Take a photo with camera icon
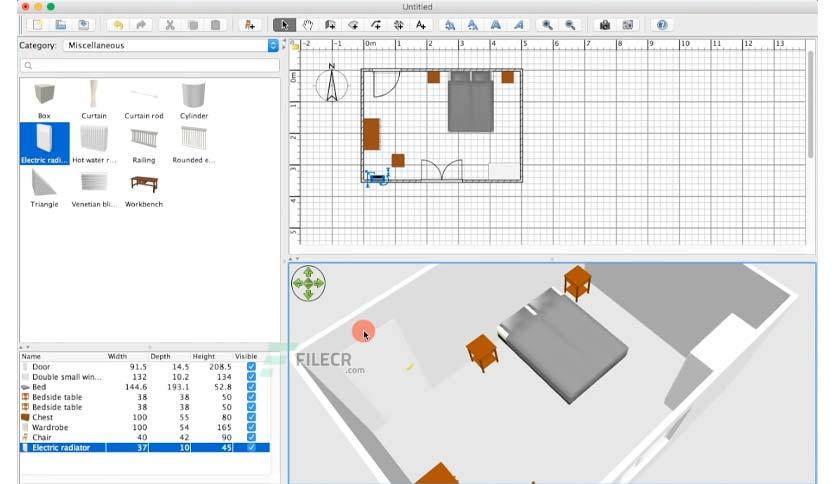The image size is (836, 484). coord(605,25)
